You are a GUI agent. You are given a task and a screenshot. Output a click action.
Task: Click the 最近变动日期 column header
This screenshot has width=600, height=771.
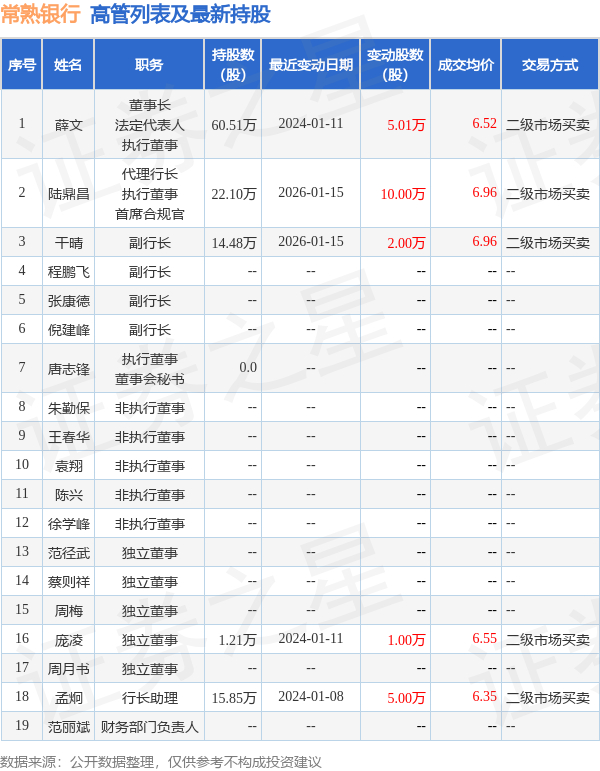coord(311,64)
